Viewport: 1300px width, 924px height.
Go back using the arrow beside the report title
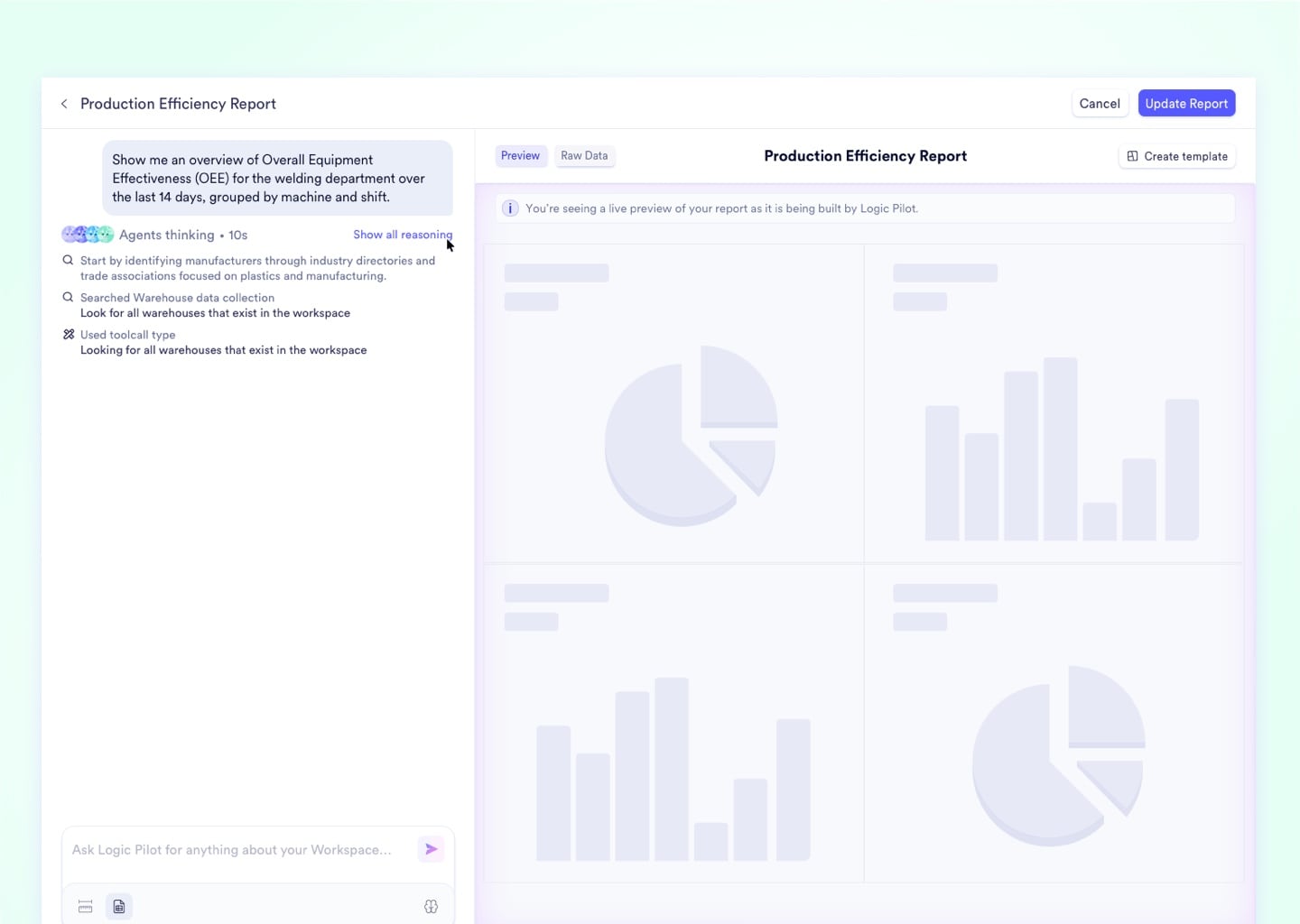coord(64,104)
